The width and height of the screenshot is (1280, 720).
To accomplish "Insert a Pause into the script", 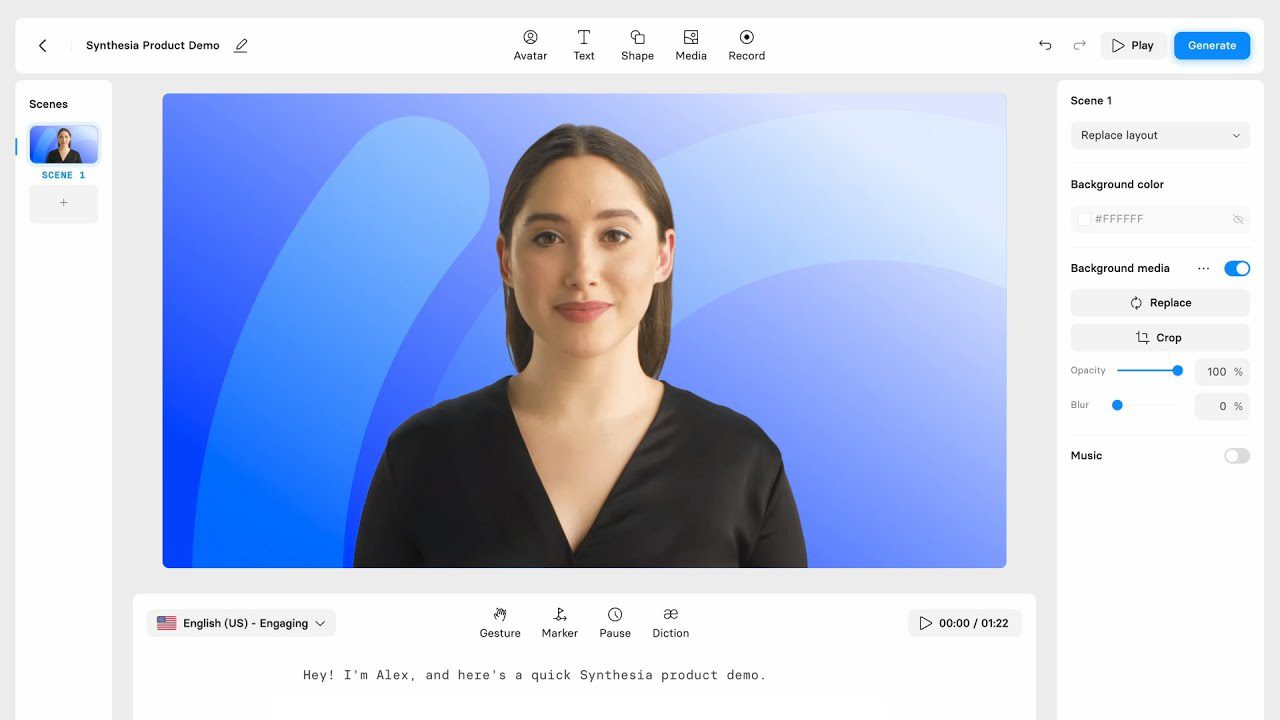I will tap(615, 622).
